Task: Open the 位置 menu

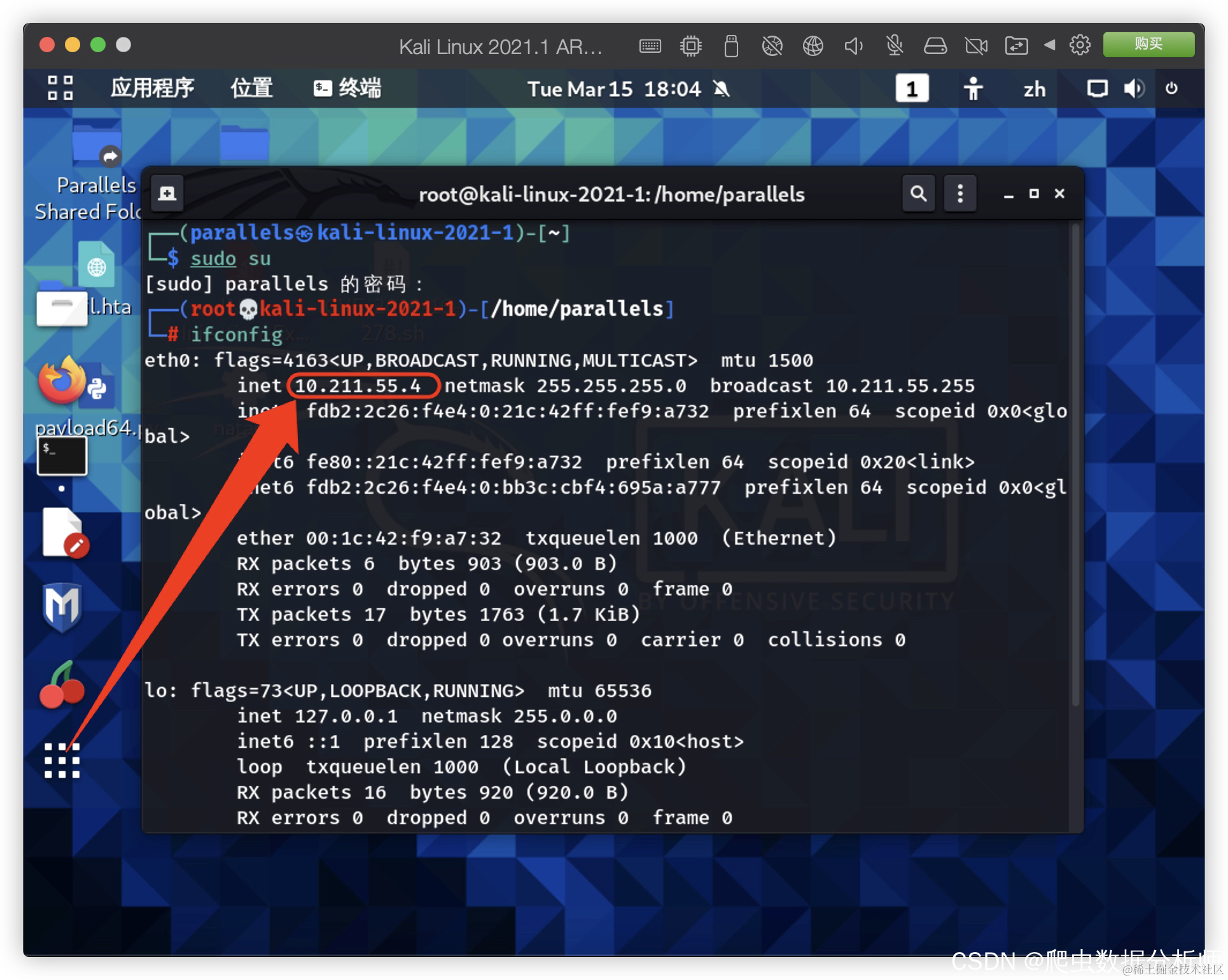Action: (251, 89)
